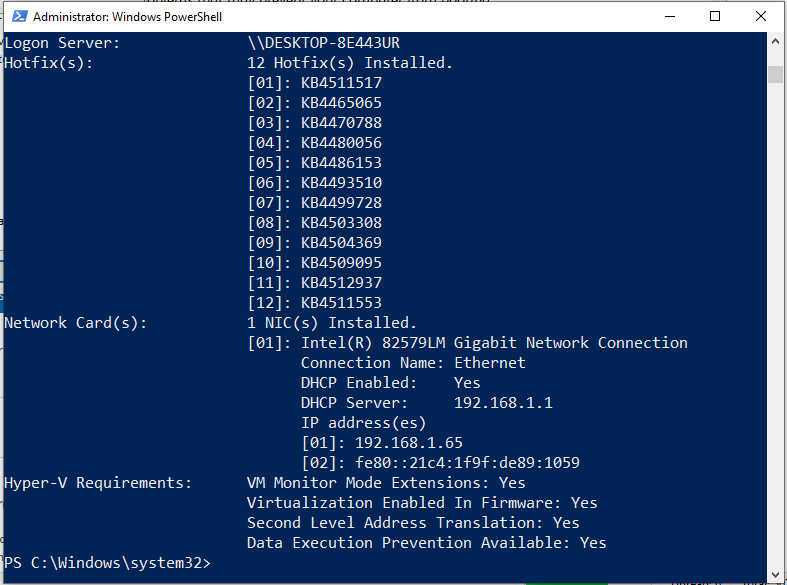Click hotfix entry KB4493510
The image size is (787, 585).
pyautogui.click(x=341, y=183)
